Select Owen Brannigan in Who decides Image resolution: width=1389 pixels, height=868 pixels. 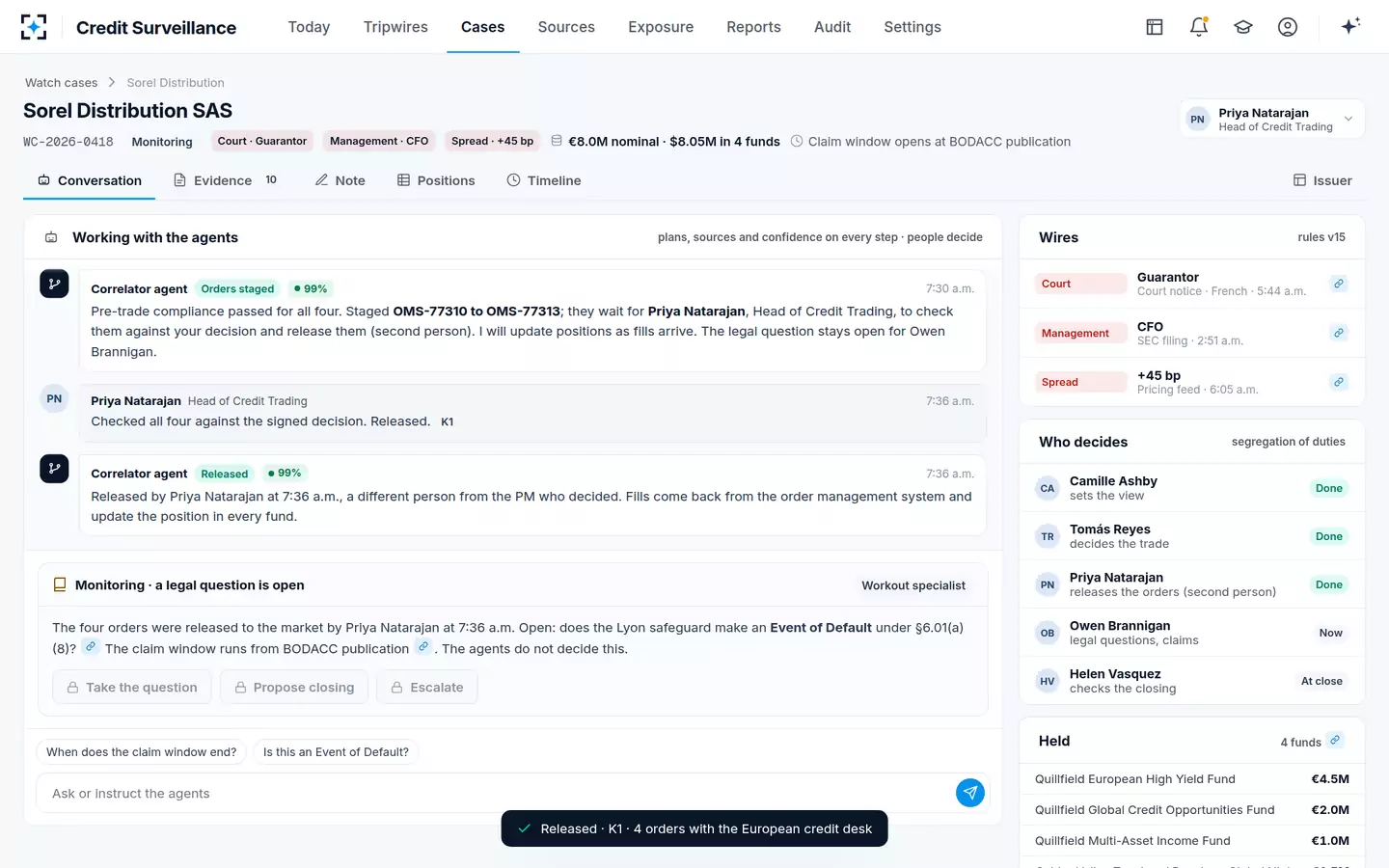point(1192,633)
